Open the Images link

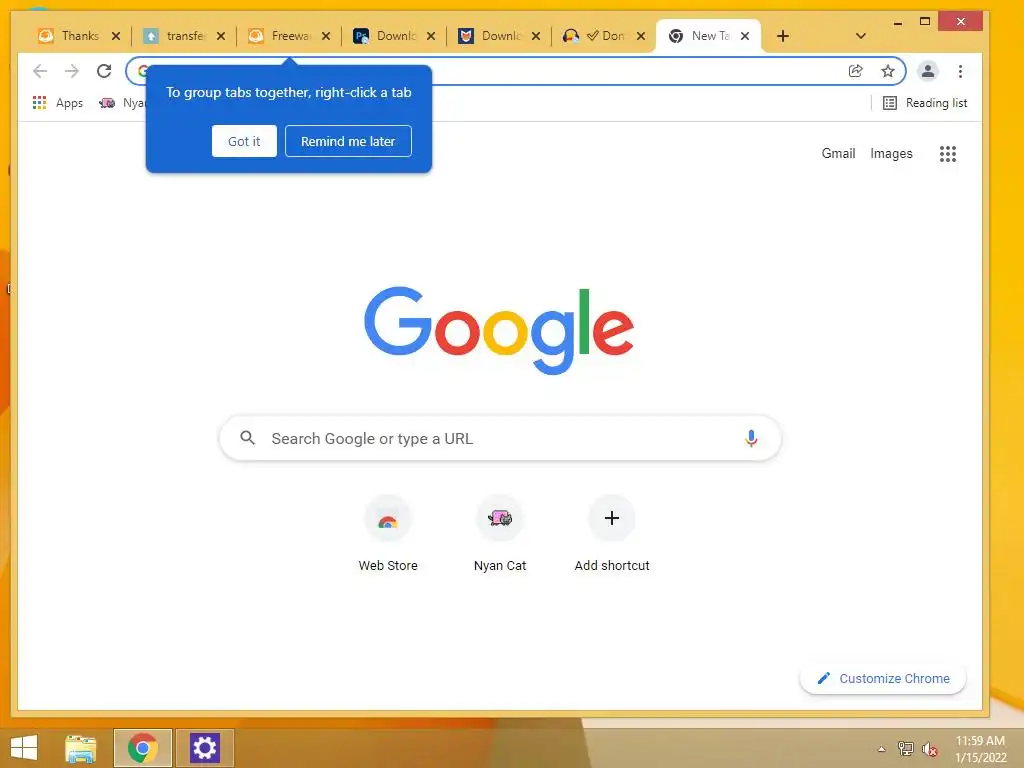pyautogui.click(x=891, y=153)
